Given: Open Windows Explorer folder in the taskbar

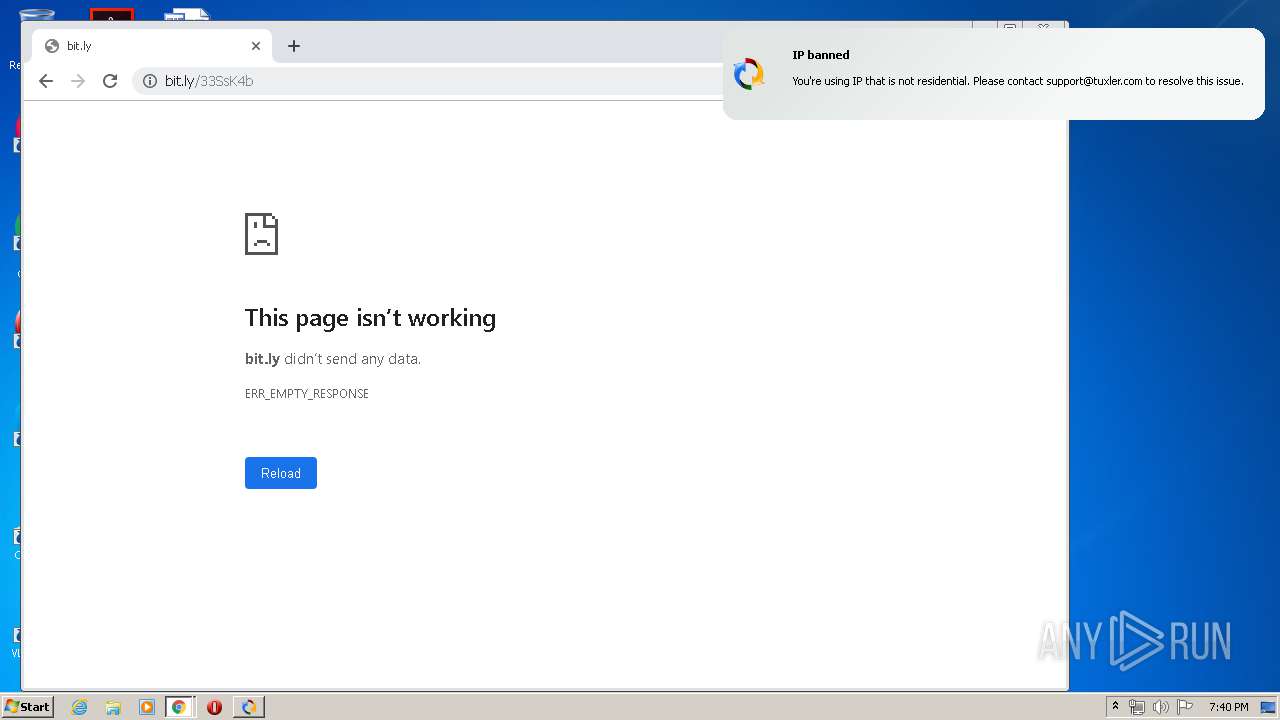Looking at the screenshot, I should [113, 707].
